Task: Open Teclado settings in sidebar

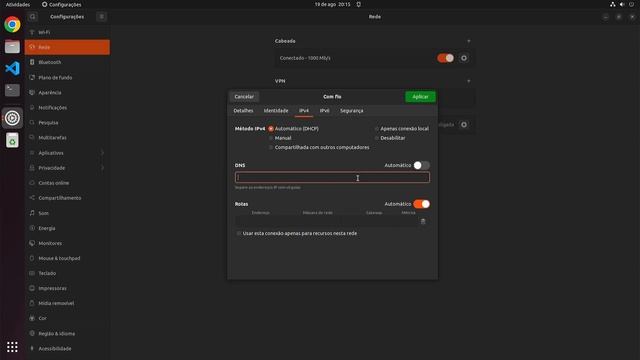Action: tap(67, 273)
